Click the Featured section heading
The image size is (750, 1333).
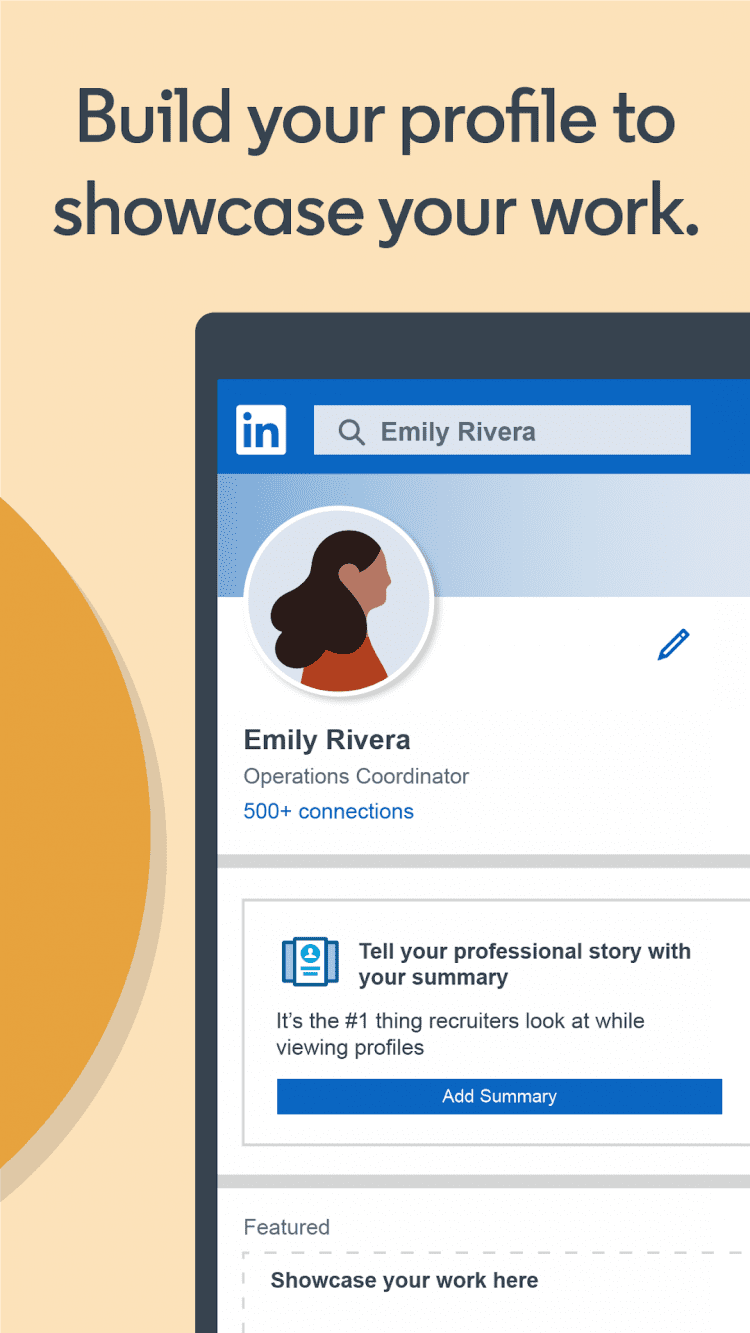[x=287, y=1227]
